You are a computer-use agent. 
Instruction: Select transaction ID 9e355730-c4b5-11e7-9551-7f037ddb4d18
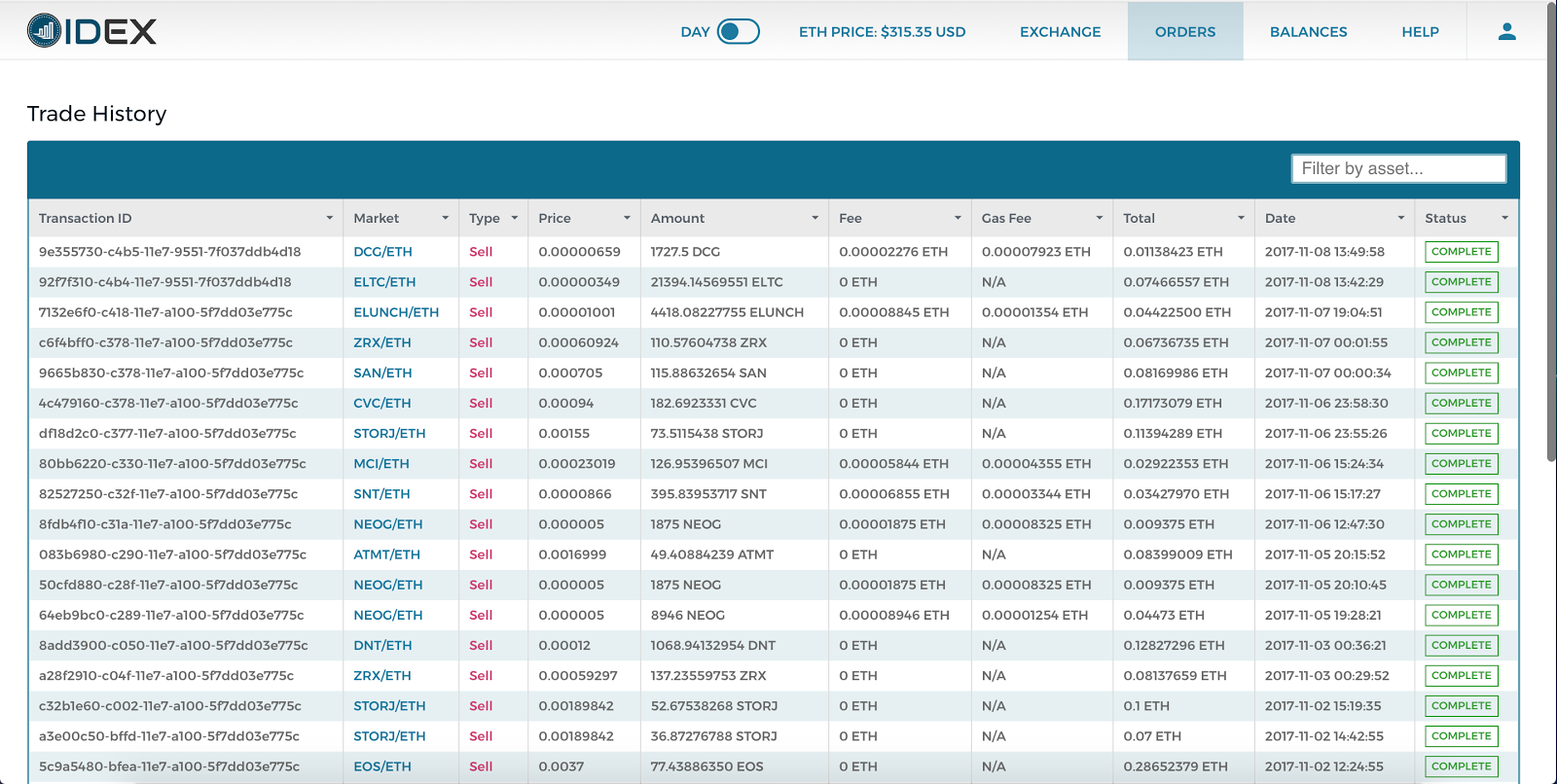tap(169, 252)
